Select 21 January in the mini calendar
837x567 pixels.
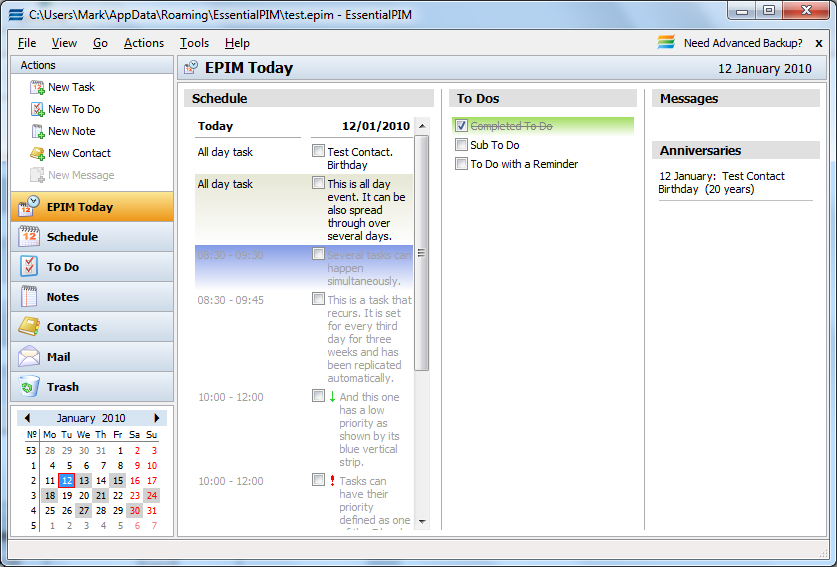click(x=101, y=495)
